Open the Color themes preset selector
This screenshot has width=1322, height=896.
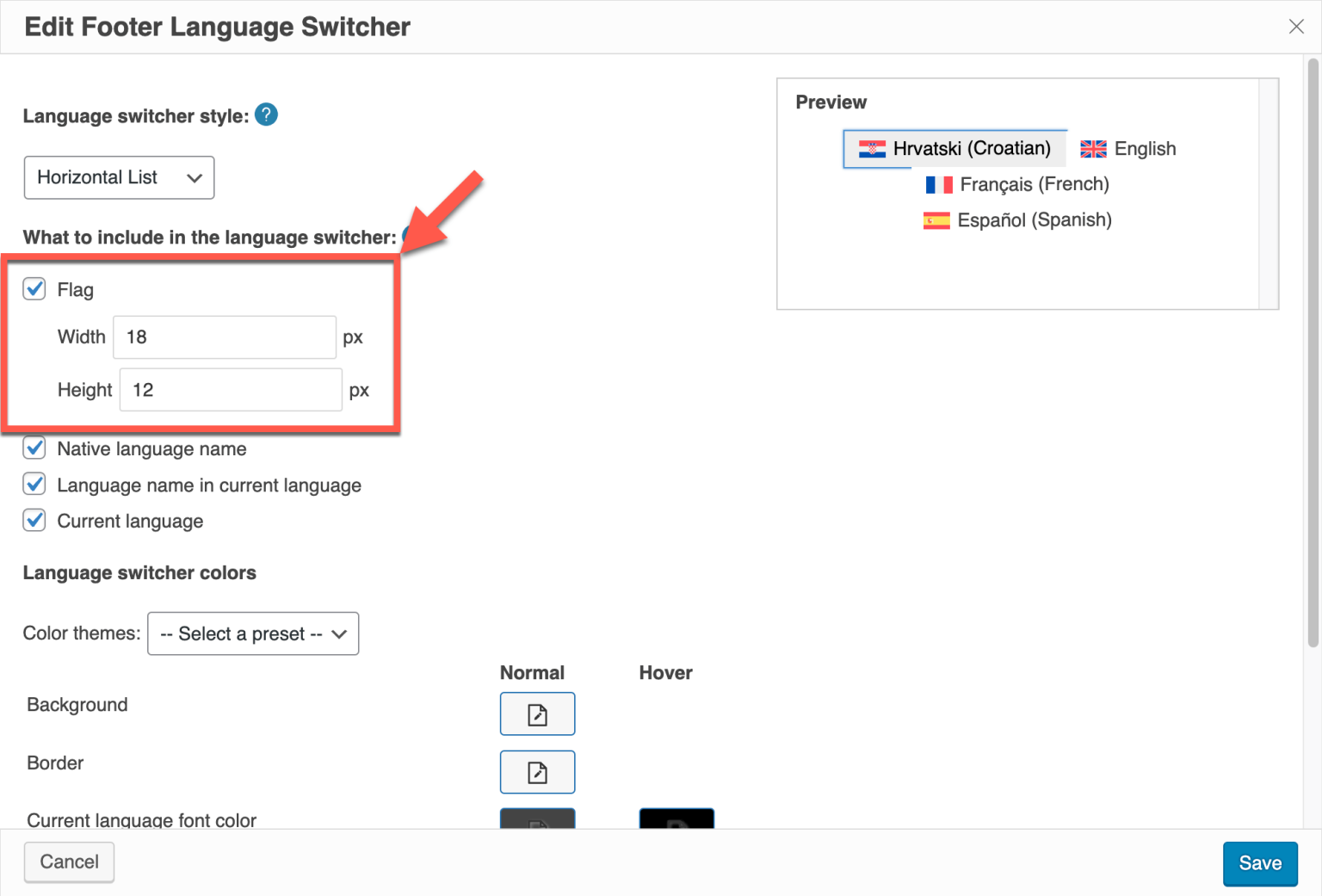click(252, 633)
